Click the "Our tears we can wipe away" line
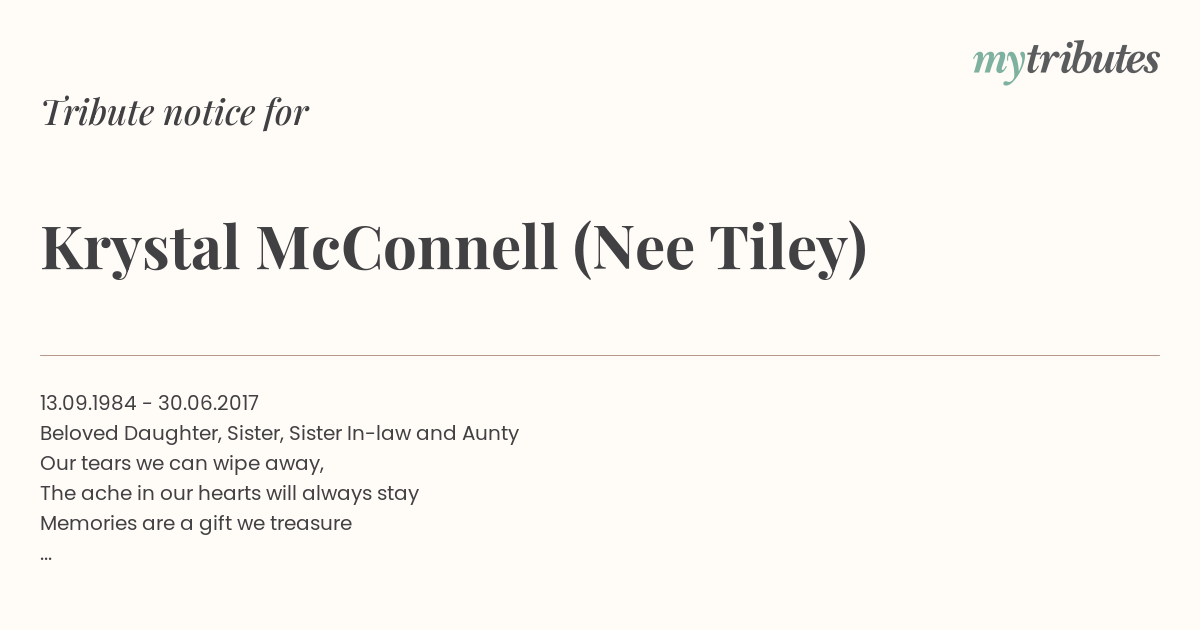The width and height of the screenshot is (1200, 630). coord(182,463)
